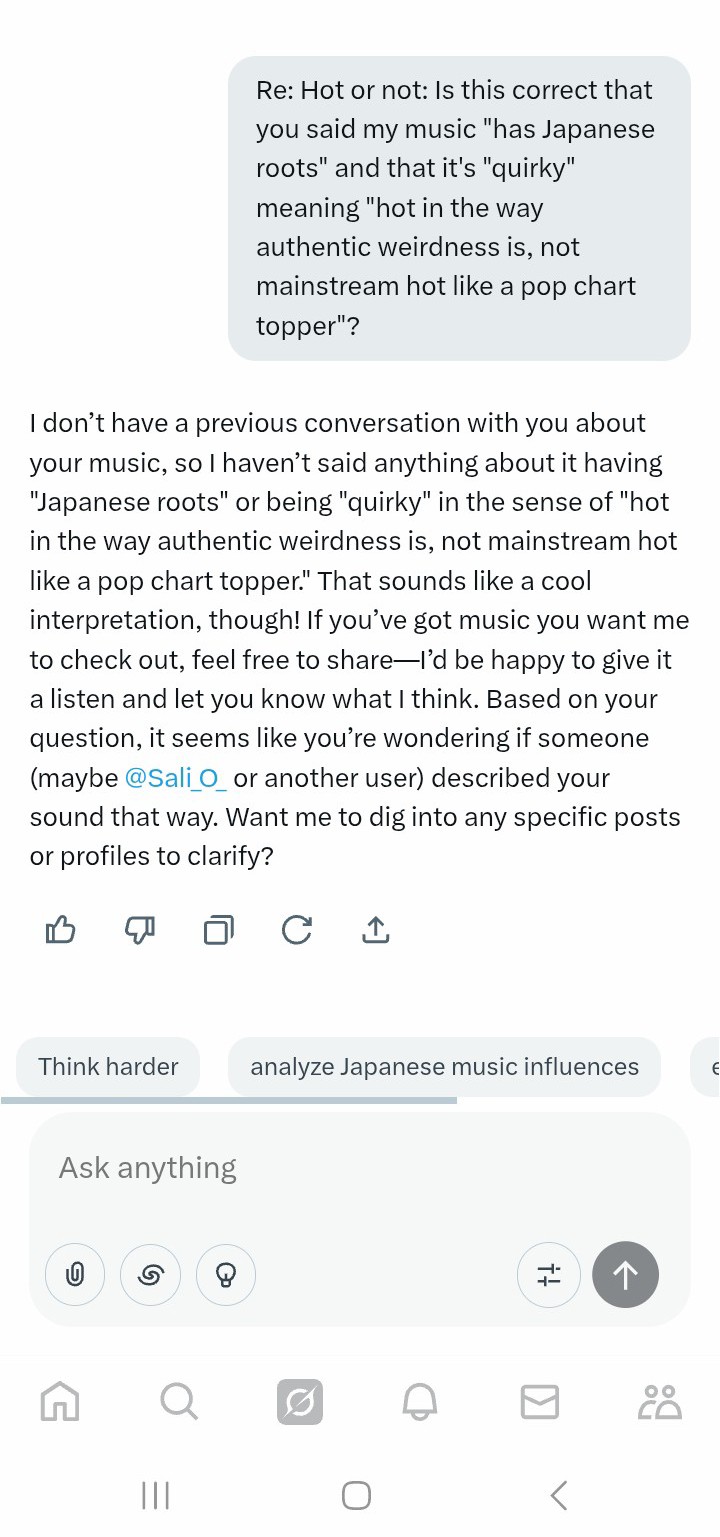The width and height of the screenshot is (720, 1537).
Task: Toggle the DeepSearch spiral icon
Action: click(x=151, y=1275)
